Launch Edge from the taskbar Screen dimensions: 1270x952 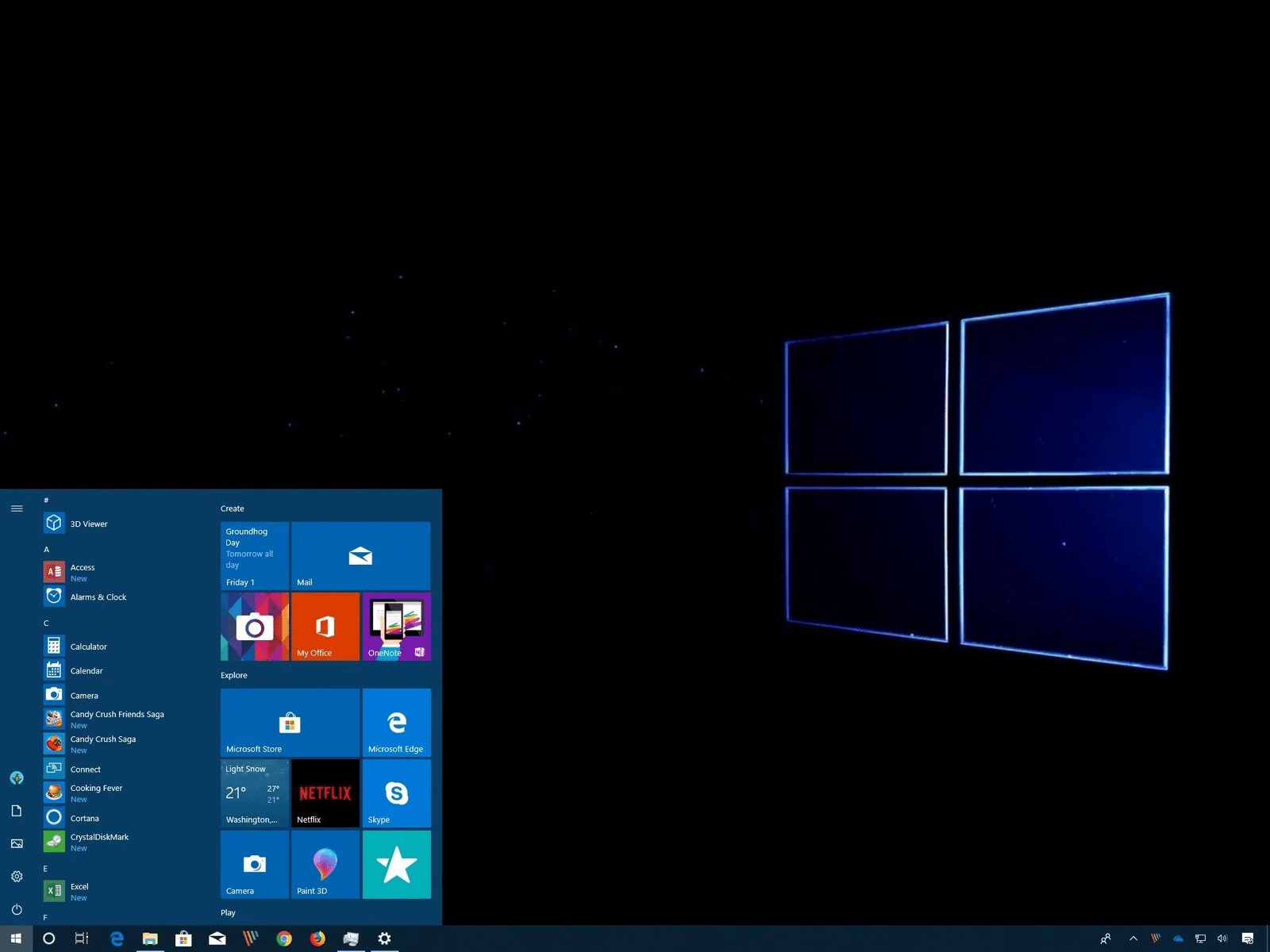(117, 939)
